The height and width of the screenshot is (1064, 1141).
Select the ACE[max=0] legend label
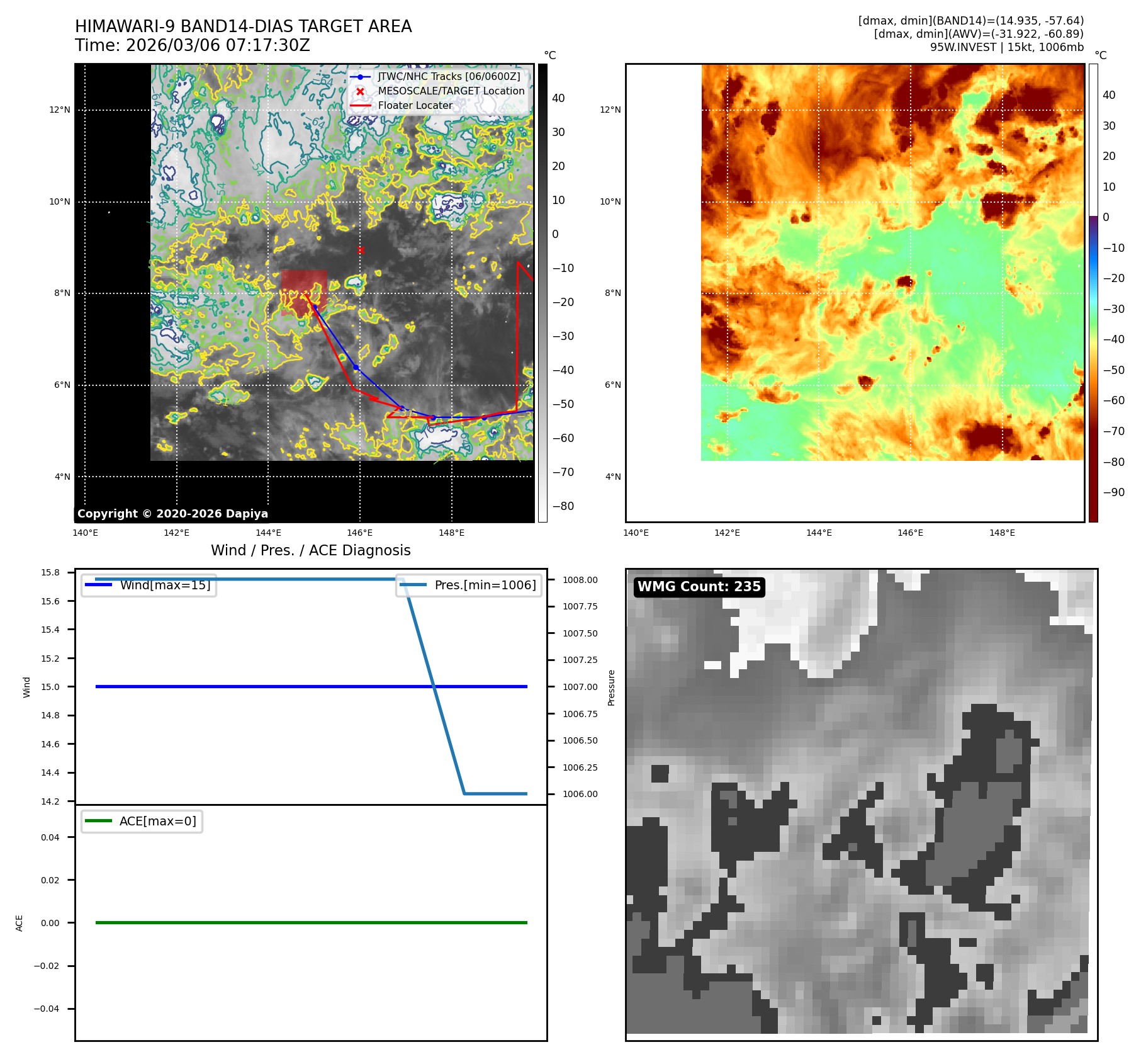pos(157,821)
